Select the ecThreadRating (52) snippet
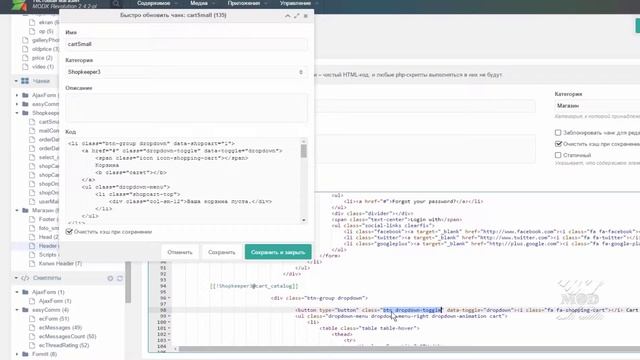The image size is (640, 360). coord(64,345)
